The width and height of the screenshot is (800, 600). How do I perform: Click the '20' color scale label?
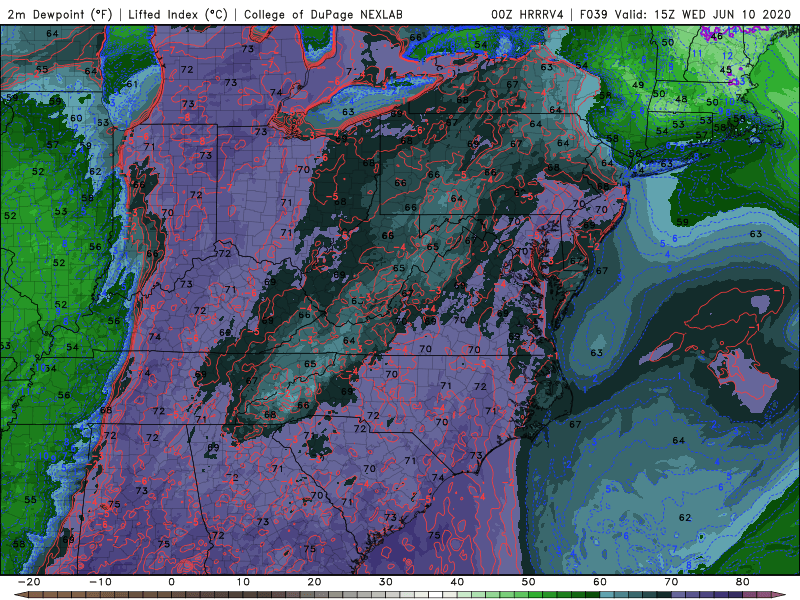coord(314,582)
